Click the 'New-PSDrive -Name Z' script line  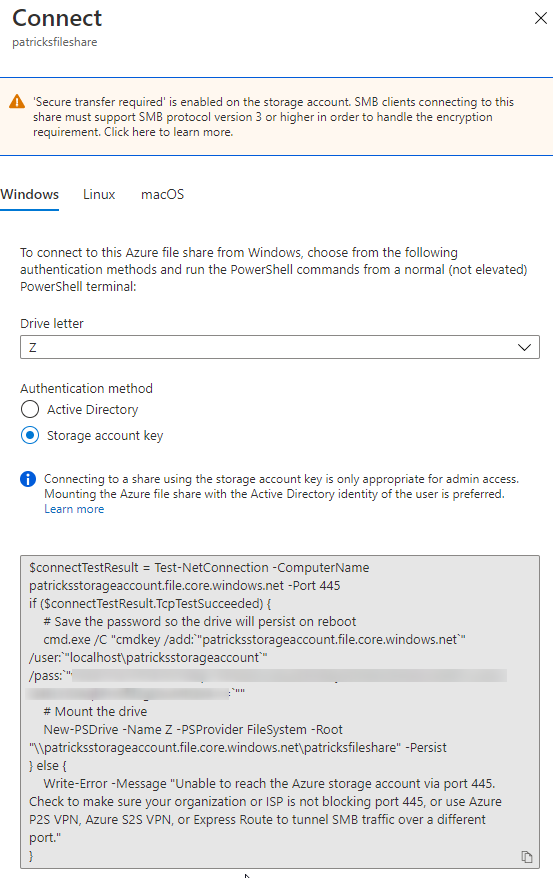point(193,730)
